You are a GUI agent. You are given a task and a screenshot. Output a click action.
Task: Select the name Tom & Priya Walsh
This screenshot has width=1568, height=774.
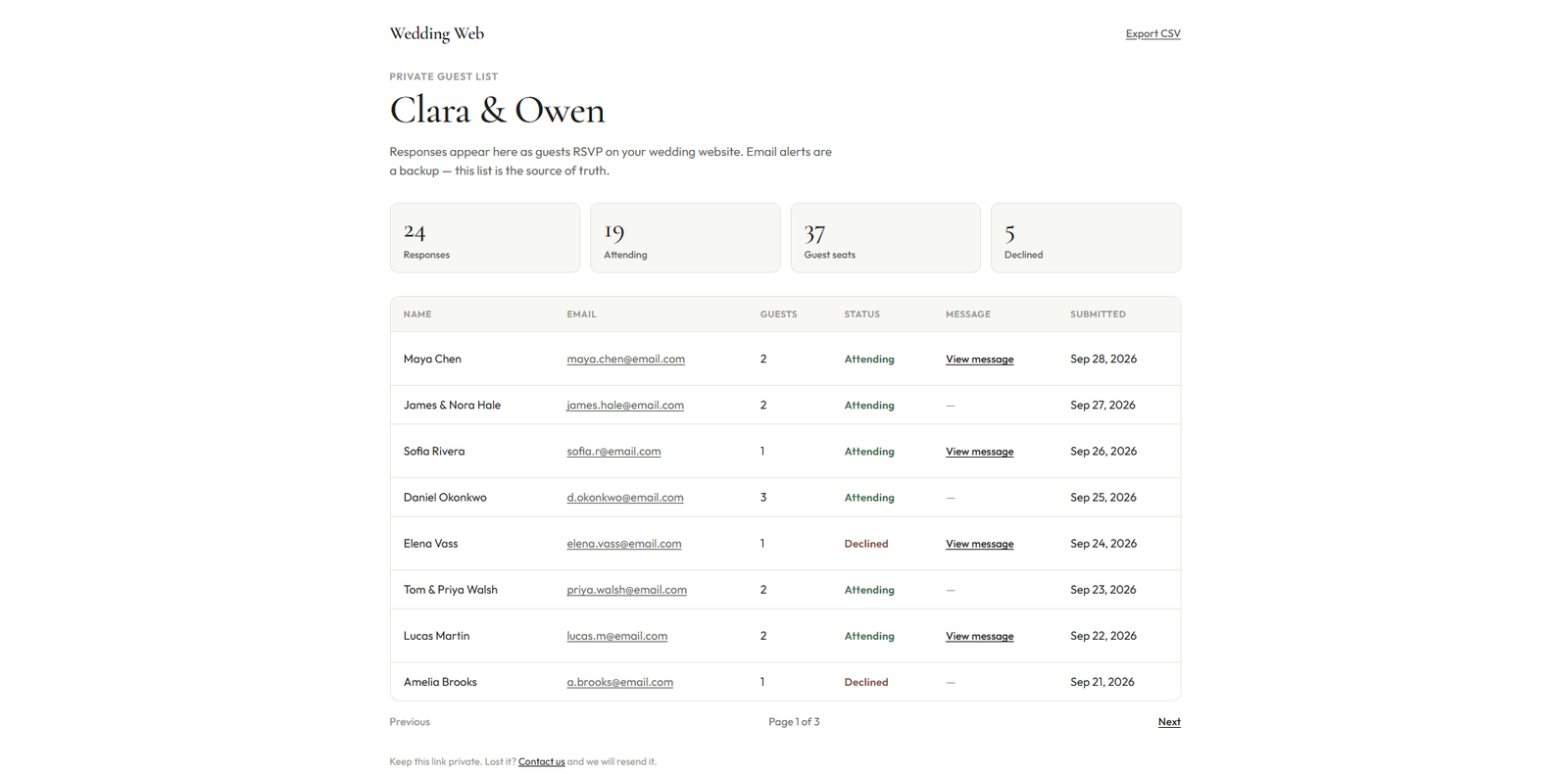[x=450, y=589]
